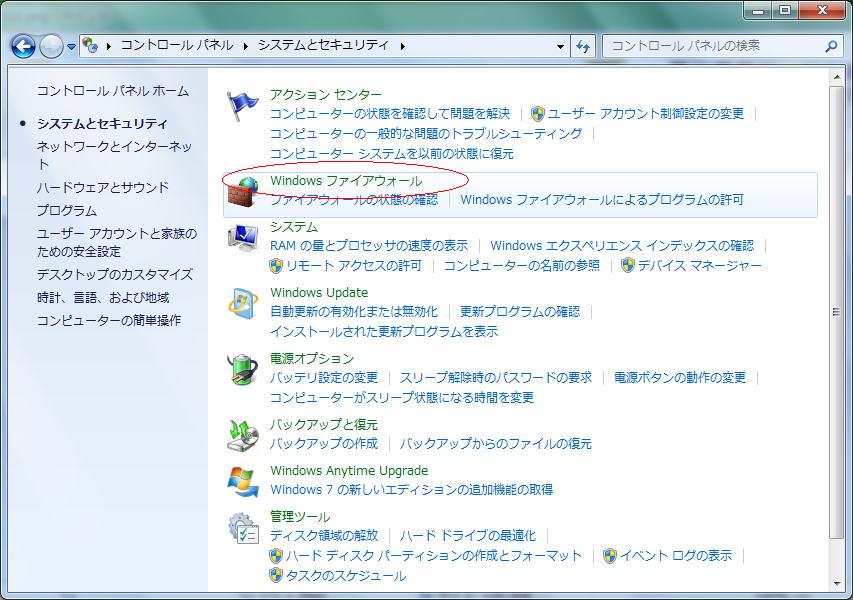The image size is (853, 600).
Task: Click the Power Options battery icon
Action: (242, 369)
